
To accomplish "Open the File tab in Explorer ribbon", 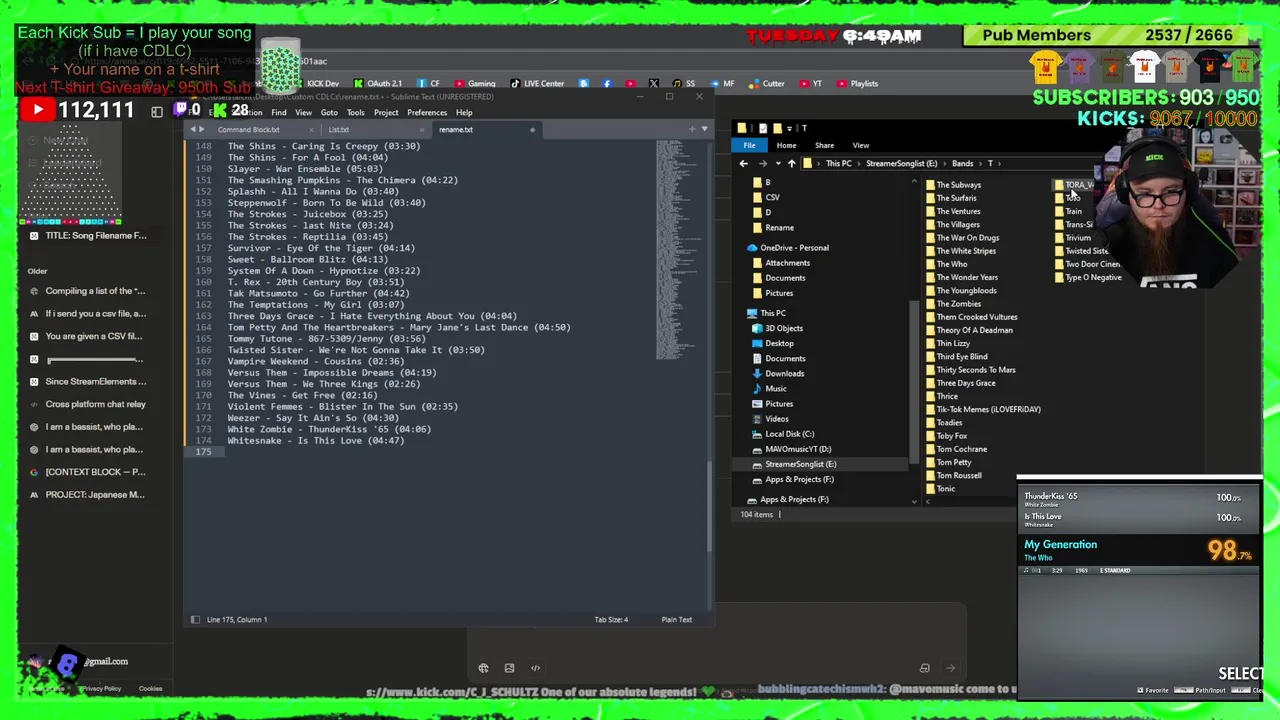I will click(749, 145).
